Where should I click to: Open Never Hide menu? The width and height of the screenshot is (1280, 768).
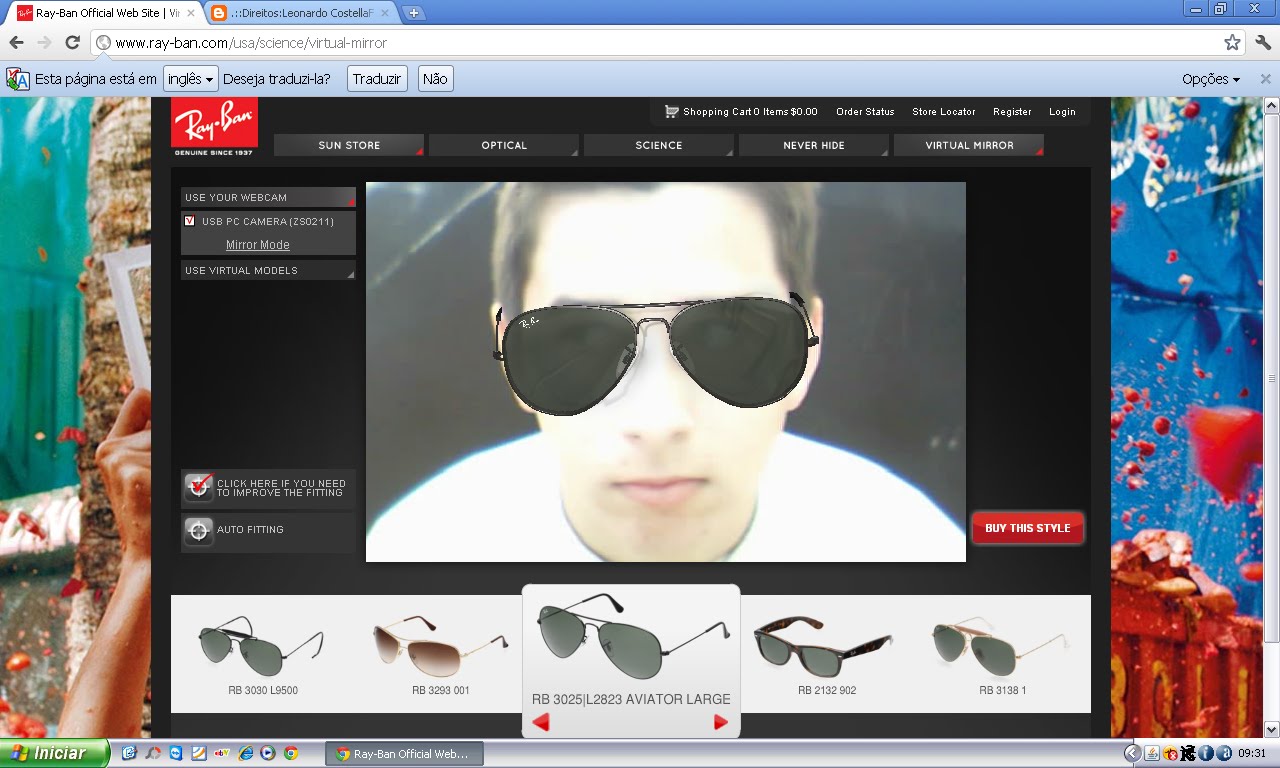click(814, 145)
